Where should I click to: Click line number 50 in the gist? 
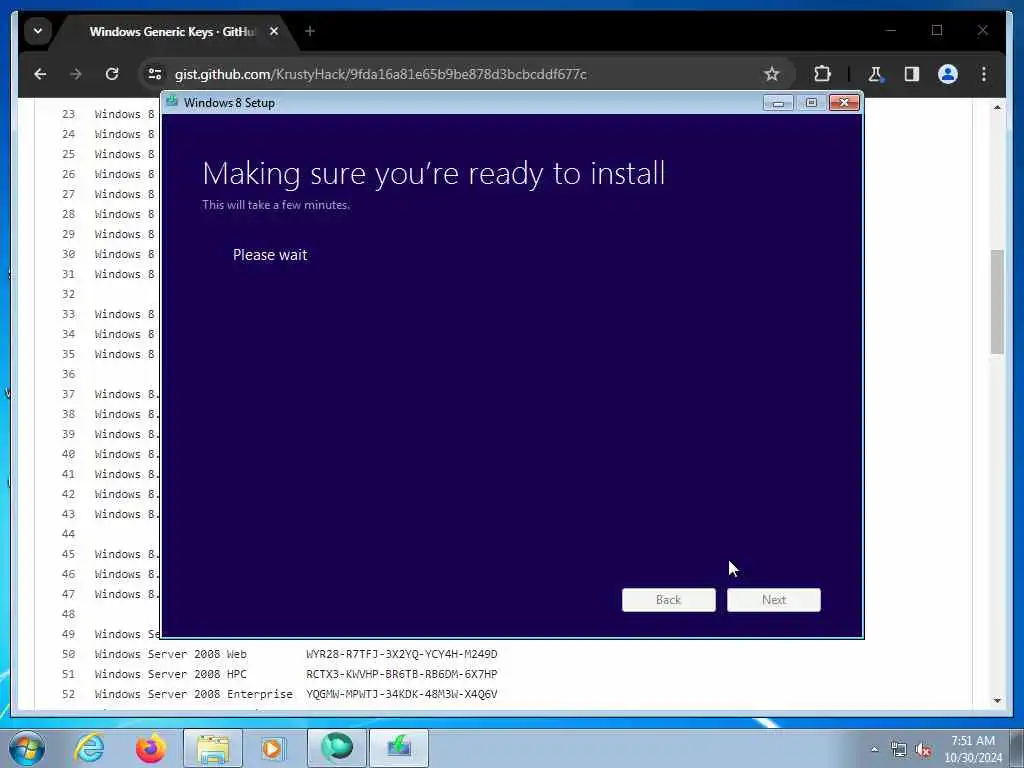click(68, 654)
